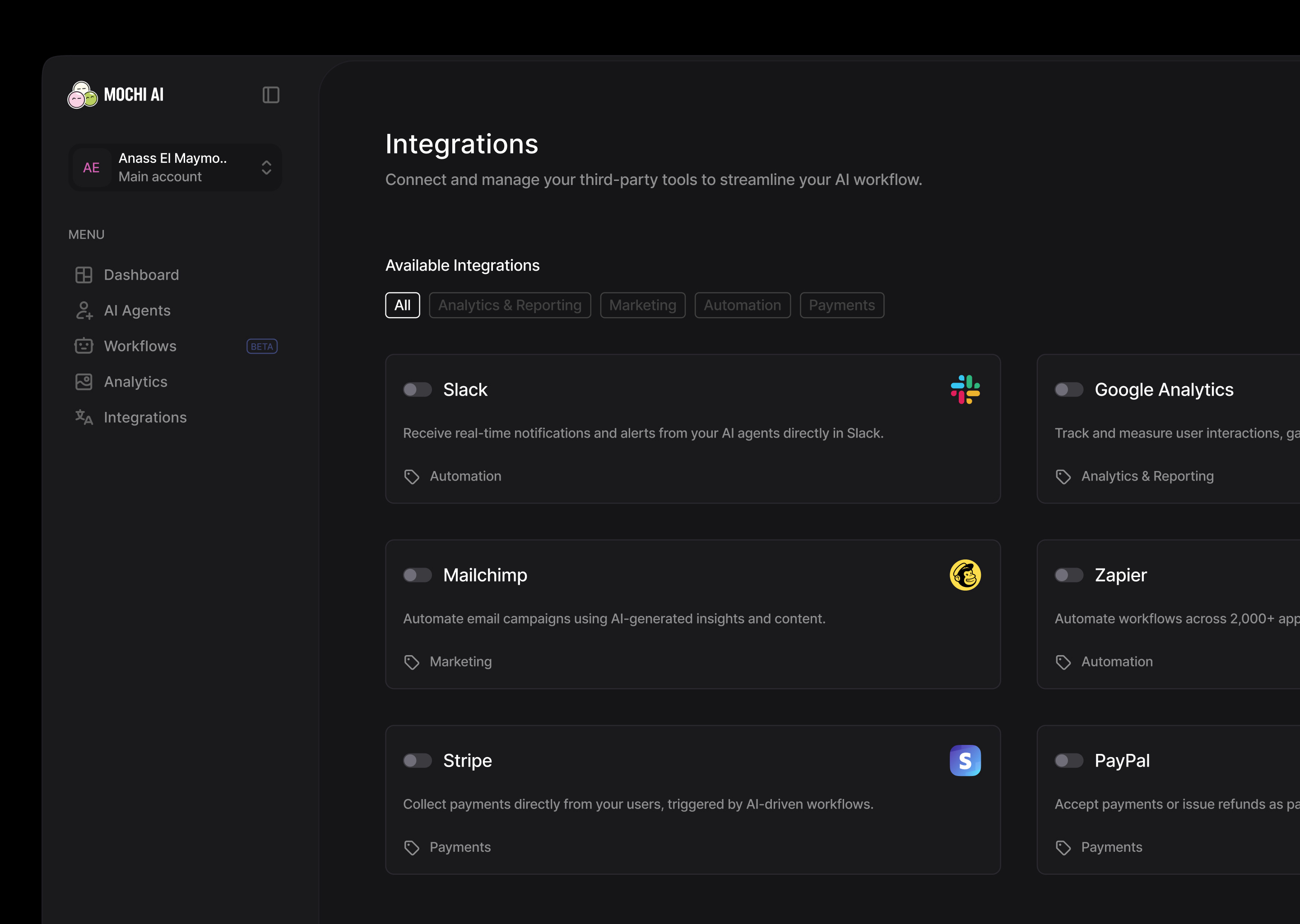This screenshot has width=1300, height=924.
Task: Open Workflows via its robot icon
Action: click(84, 346)
